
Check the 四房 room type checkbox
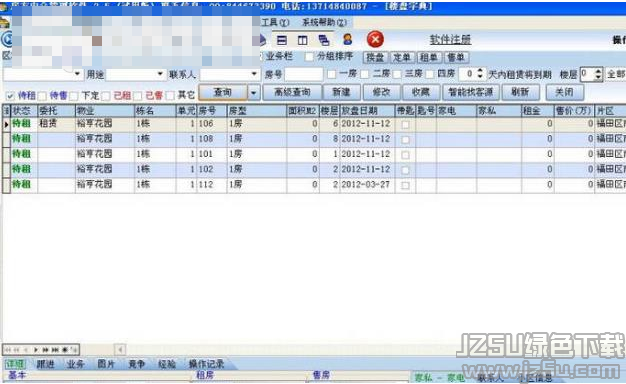click(x=430, y=74)
